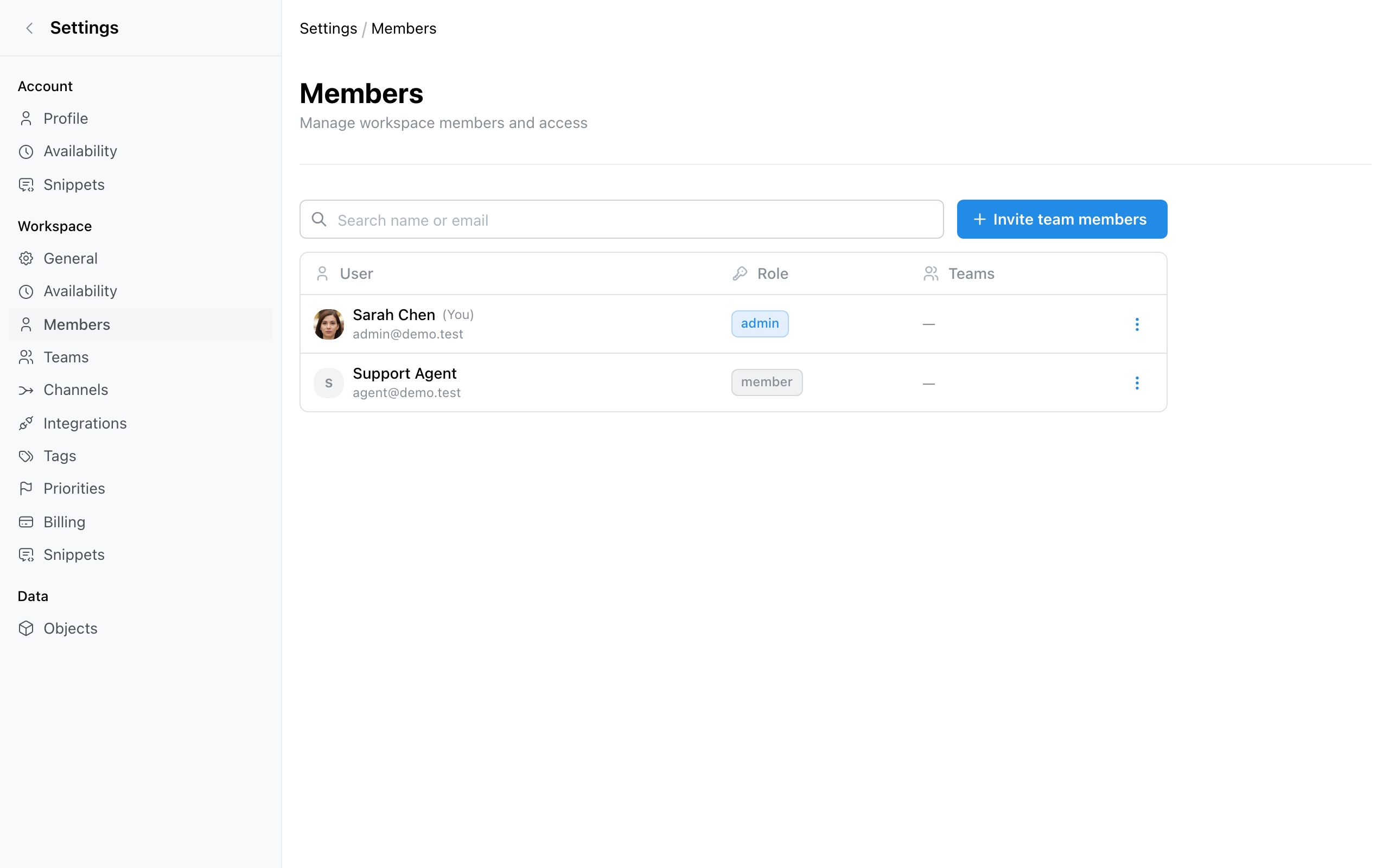
Task: Open Priorities settings
Action: 141,489
